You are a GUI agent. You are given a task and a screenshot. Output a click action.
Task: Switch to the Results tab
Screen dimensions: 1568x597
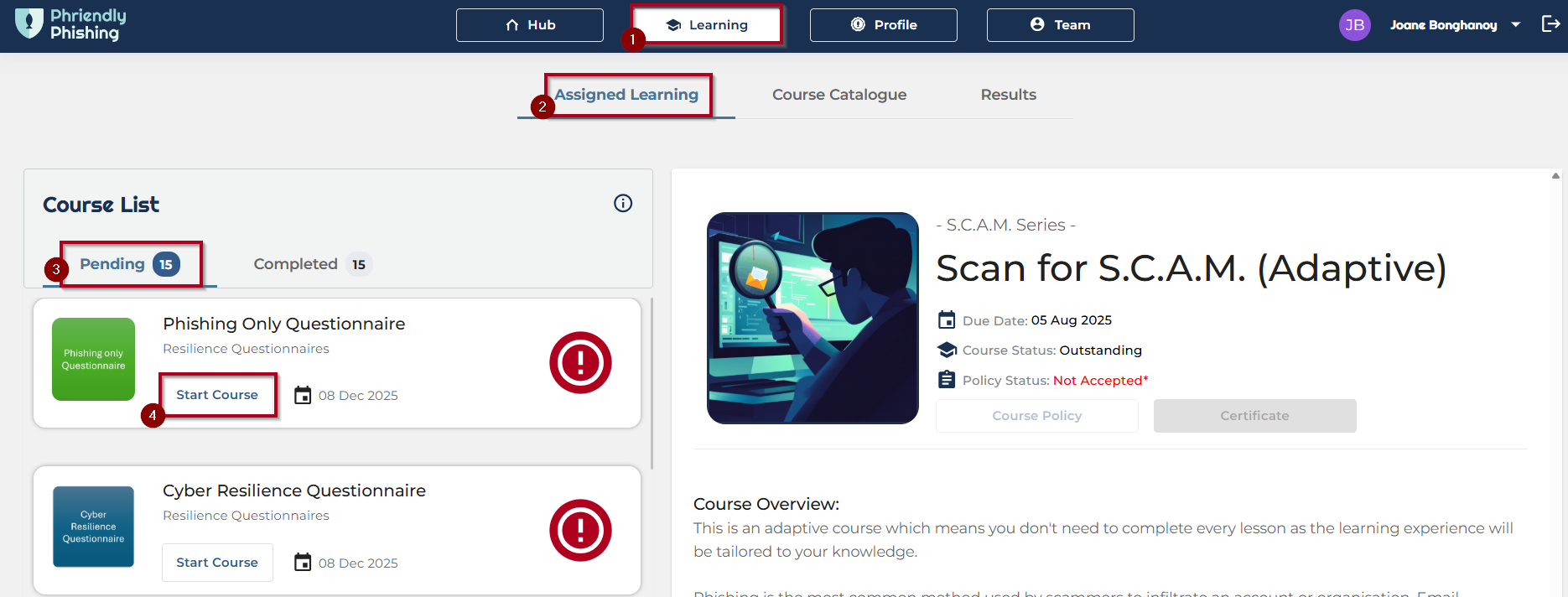(1008, 95)
